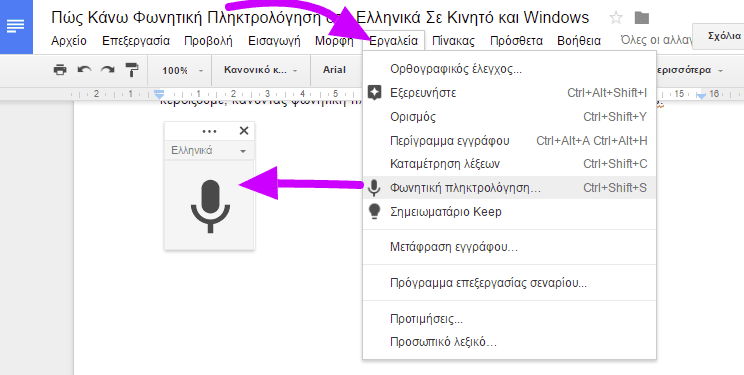
Task: Close the voice typing panel
Action: pyautogui.click(x=244, y=131)
